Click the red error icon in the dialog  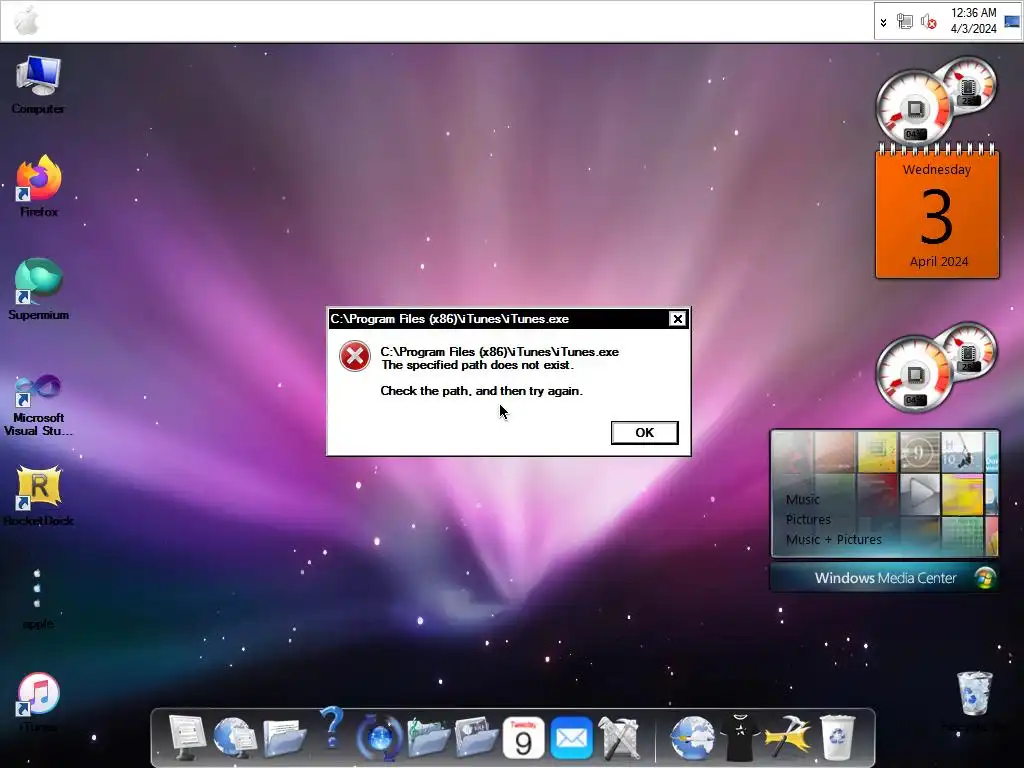tap(355, 357)
